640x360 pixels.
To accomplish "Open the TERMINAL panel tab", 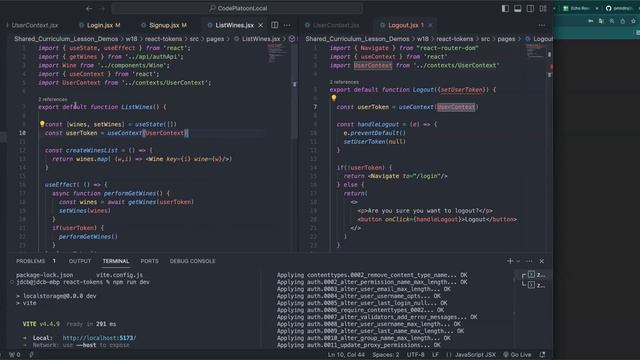I will (x=116, y=261).
